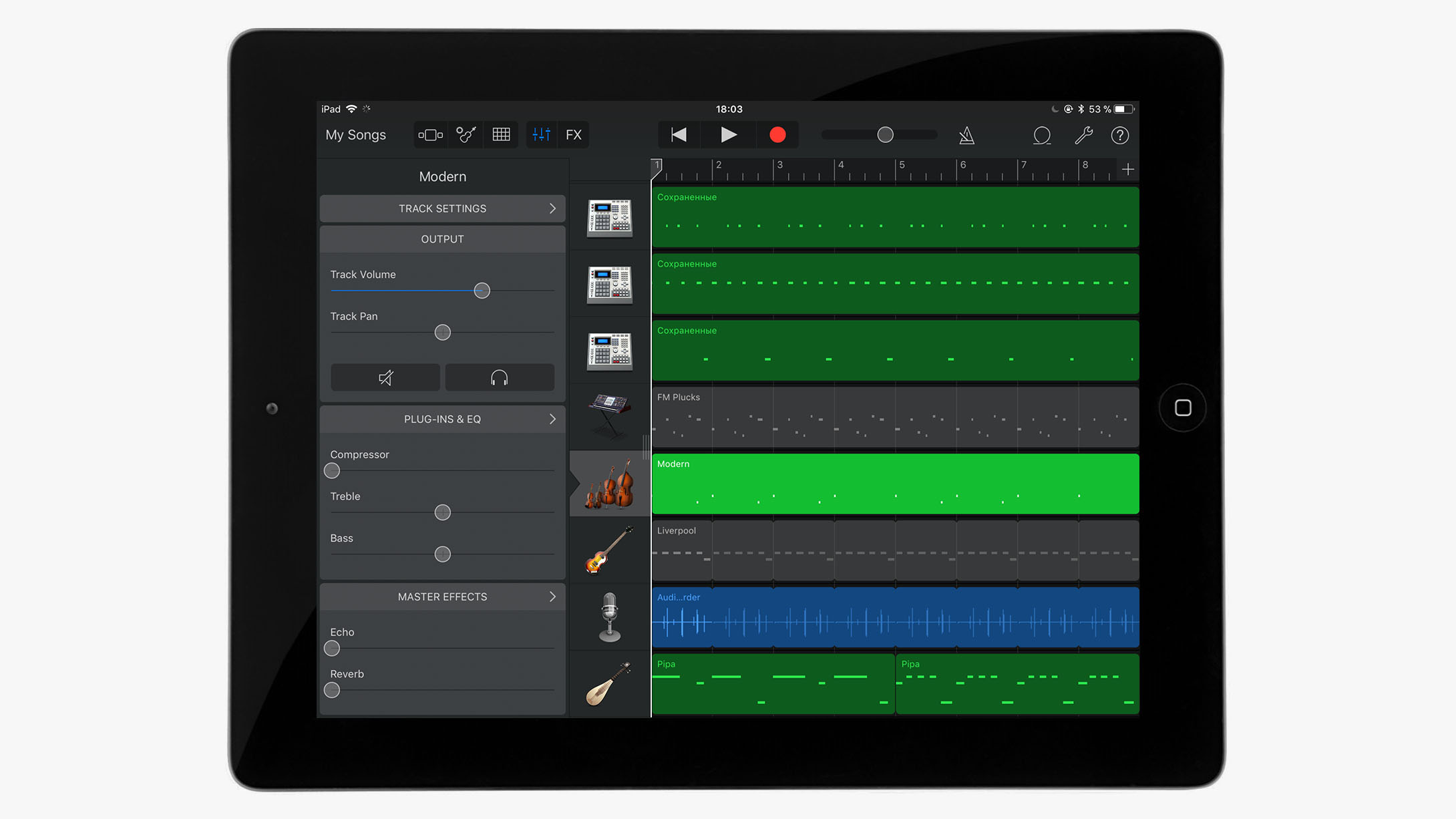1456x819 pixels.
Task: Expand the Track Settings section
Action: [442, 208]
